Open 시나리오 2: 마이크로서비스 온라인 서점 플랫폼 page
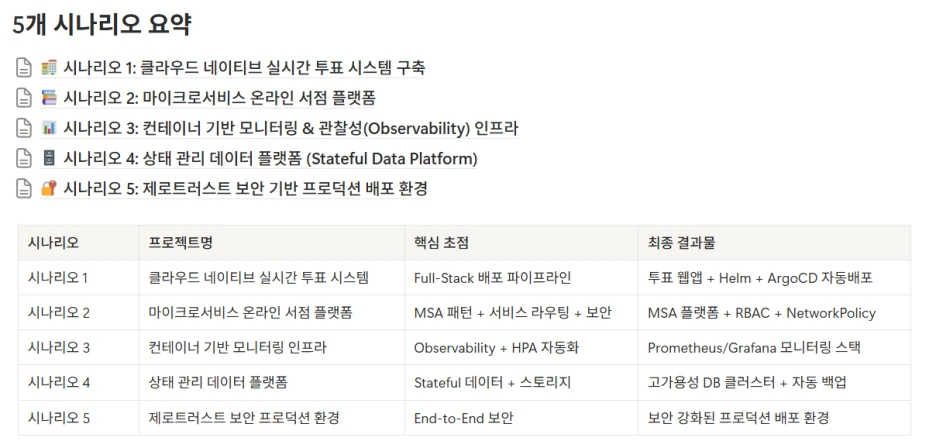Image resolution: width=936 pixels, height=448 pixels. [220, 98]
